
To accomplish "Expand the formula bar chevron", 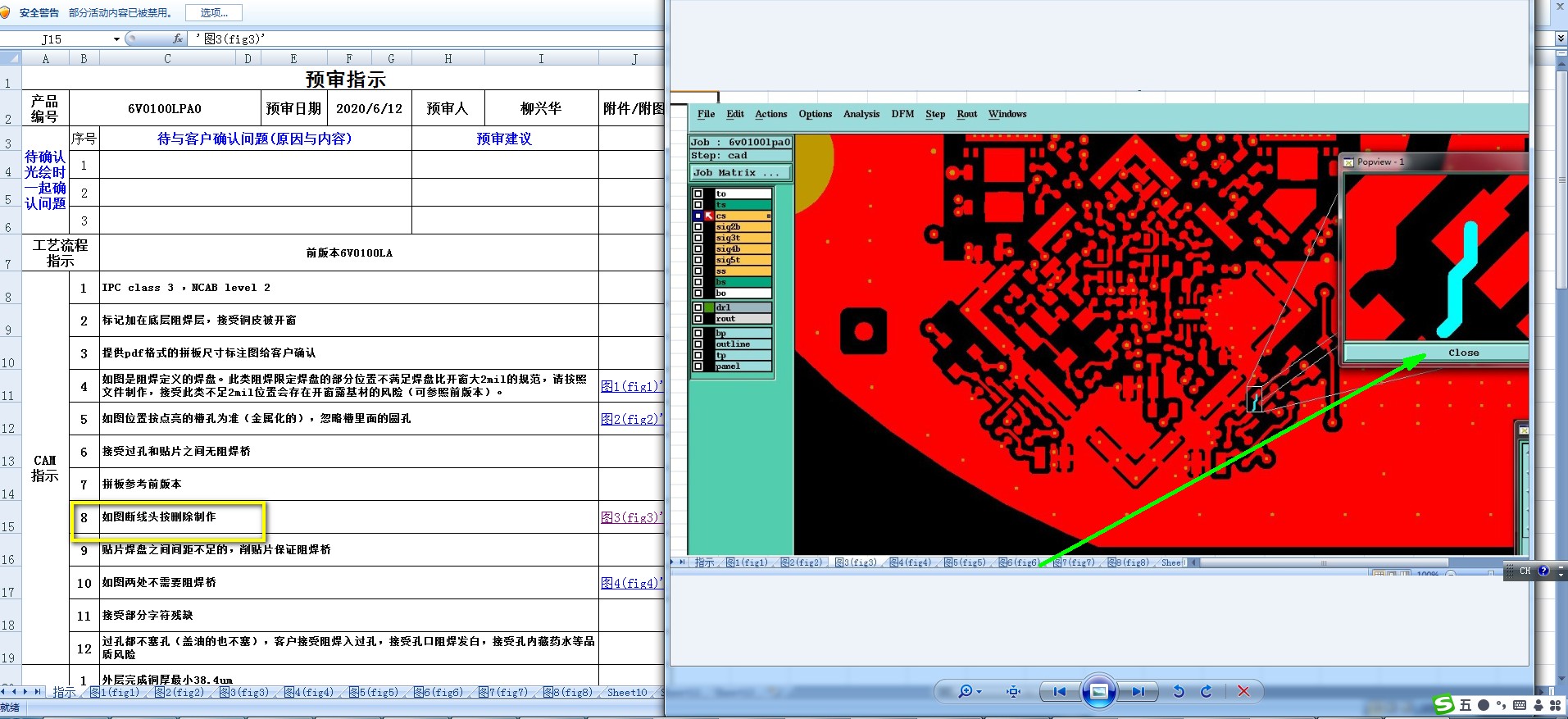I will tap(1561, 39).
